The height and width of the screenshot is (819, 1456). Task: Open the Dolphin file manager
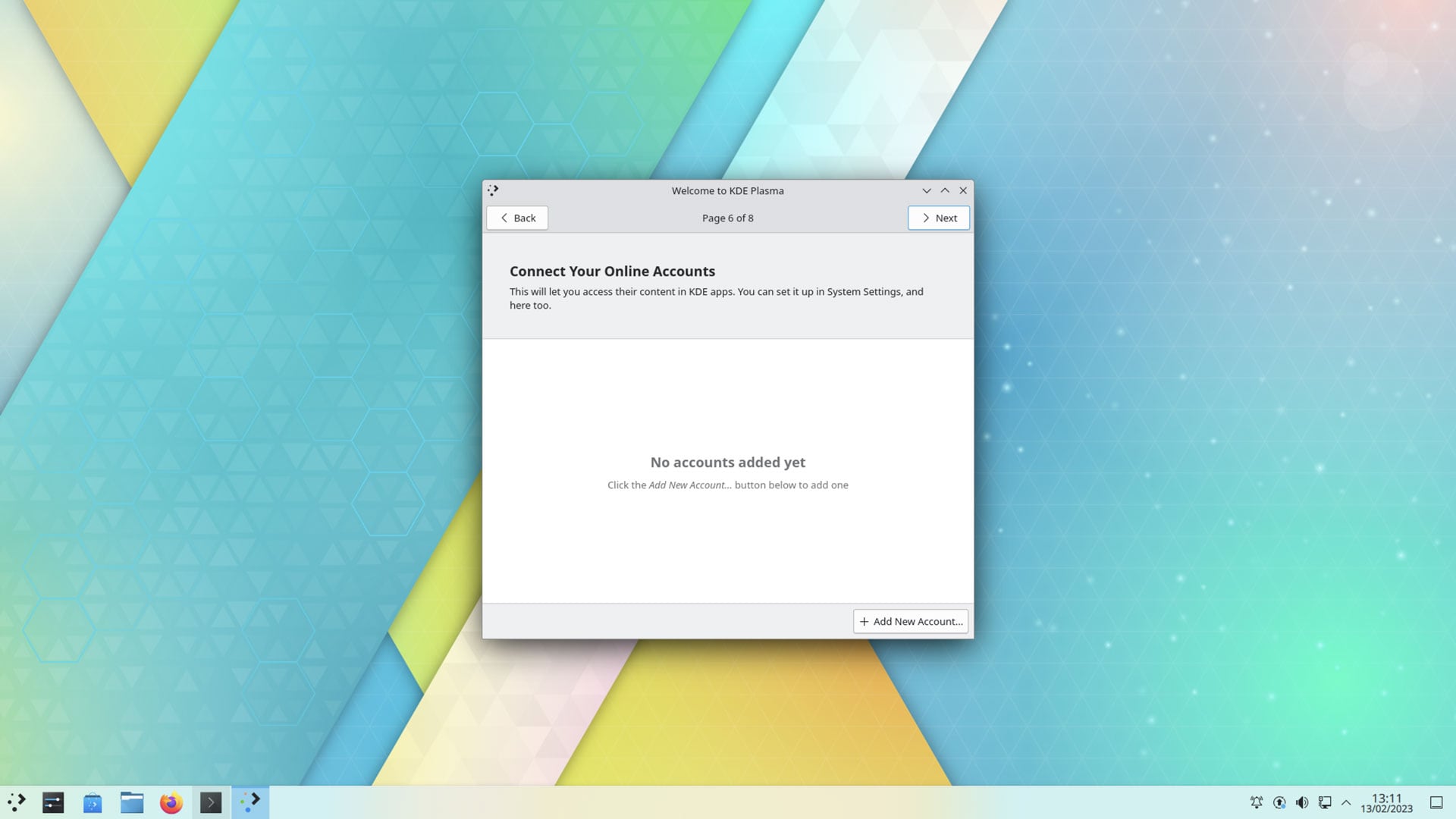(x=132, y=802)
